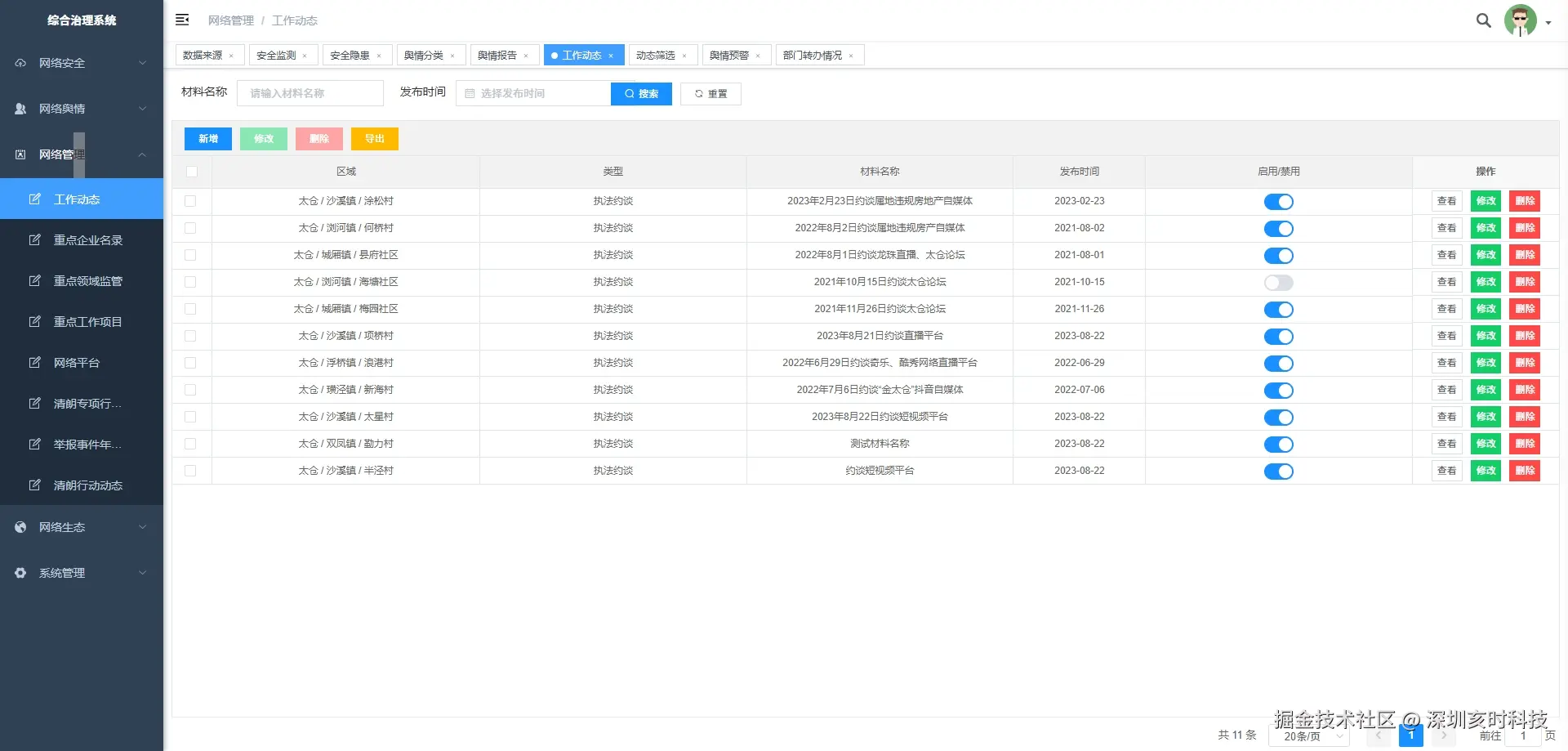Screen dimensions: 1568x751
Task: Go to the next page arrow
Action: tap(1443, 735)
